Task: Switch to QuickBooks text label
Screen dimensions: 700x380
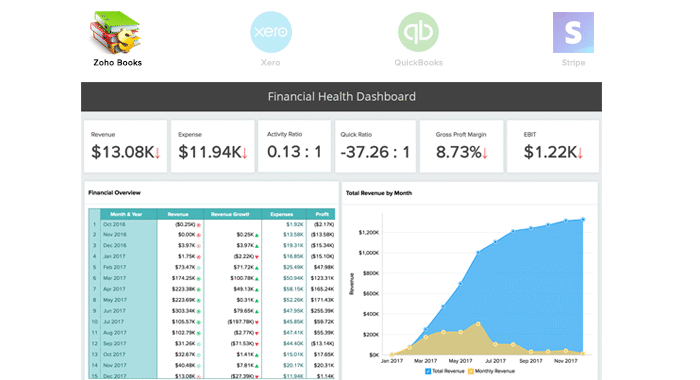Action: pos(418,63)
